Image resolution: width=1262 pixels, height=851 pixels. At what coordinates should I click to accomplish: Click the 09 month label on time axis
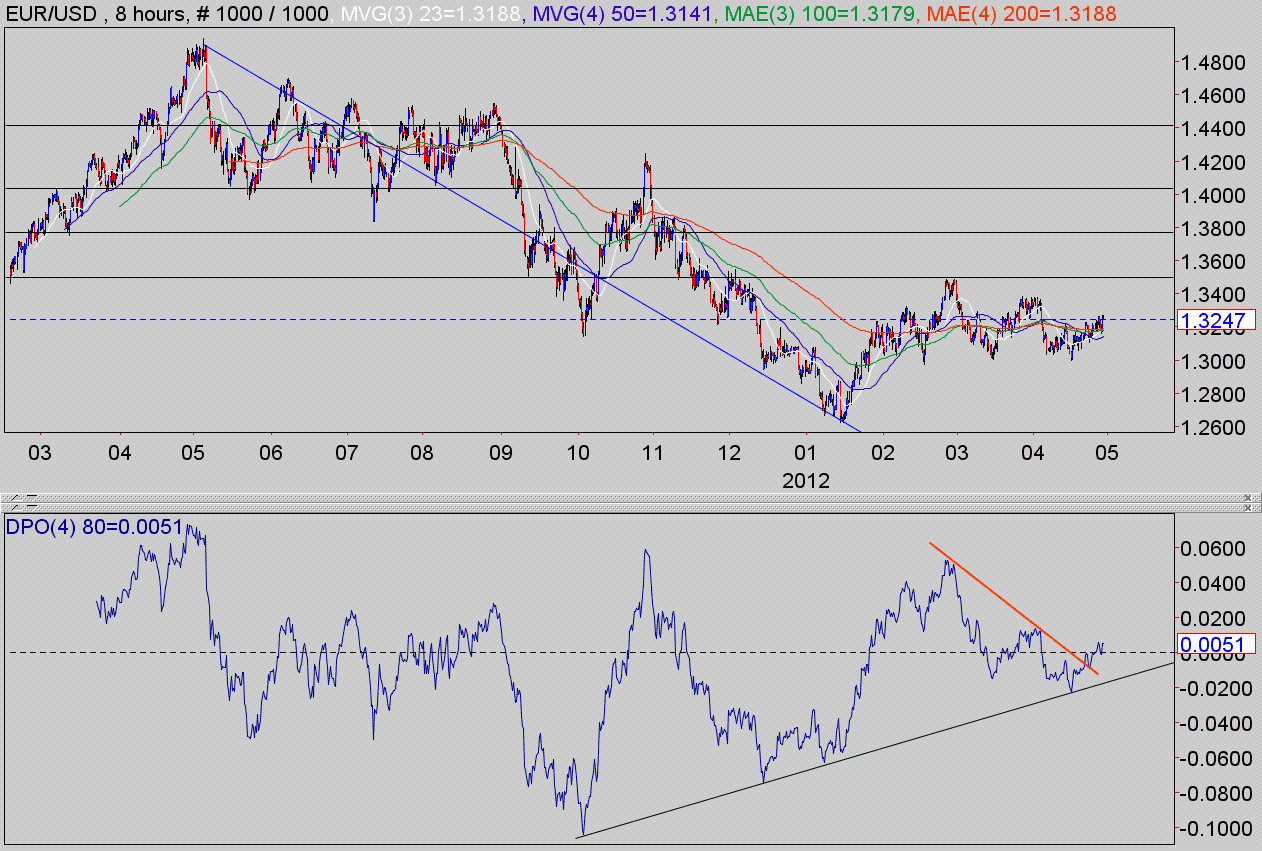point(500,455)
